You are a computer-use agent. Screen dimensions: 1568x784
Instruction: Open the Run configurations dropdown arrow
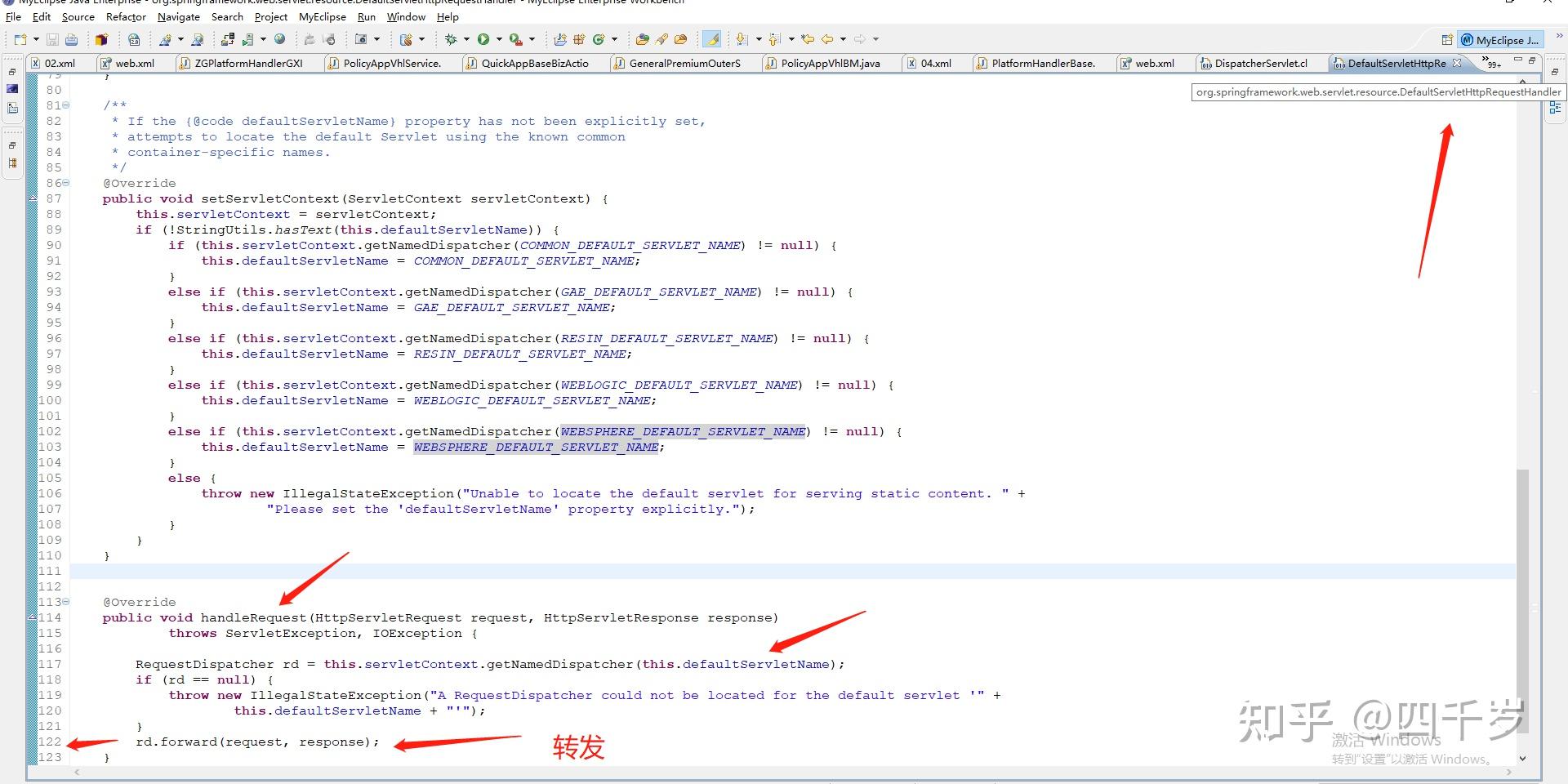pyautogui.click(x=499, y=39)
